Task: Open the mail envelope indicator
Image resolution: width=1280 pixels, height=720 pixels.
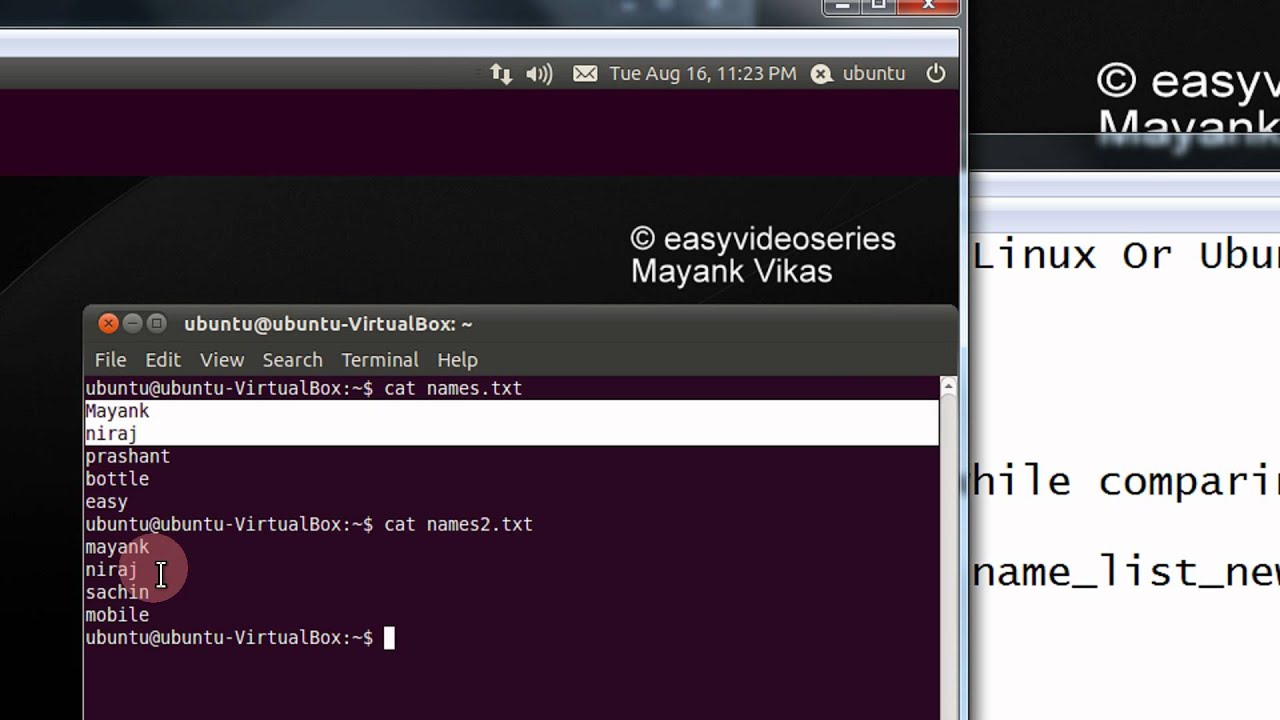Action: [x=585, y=73]
